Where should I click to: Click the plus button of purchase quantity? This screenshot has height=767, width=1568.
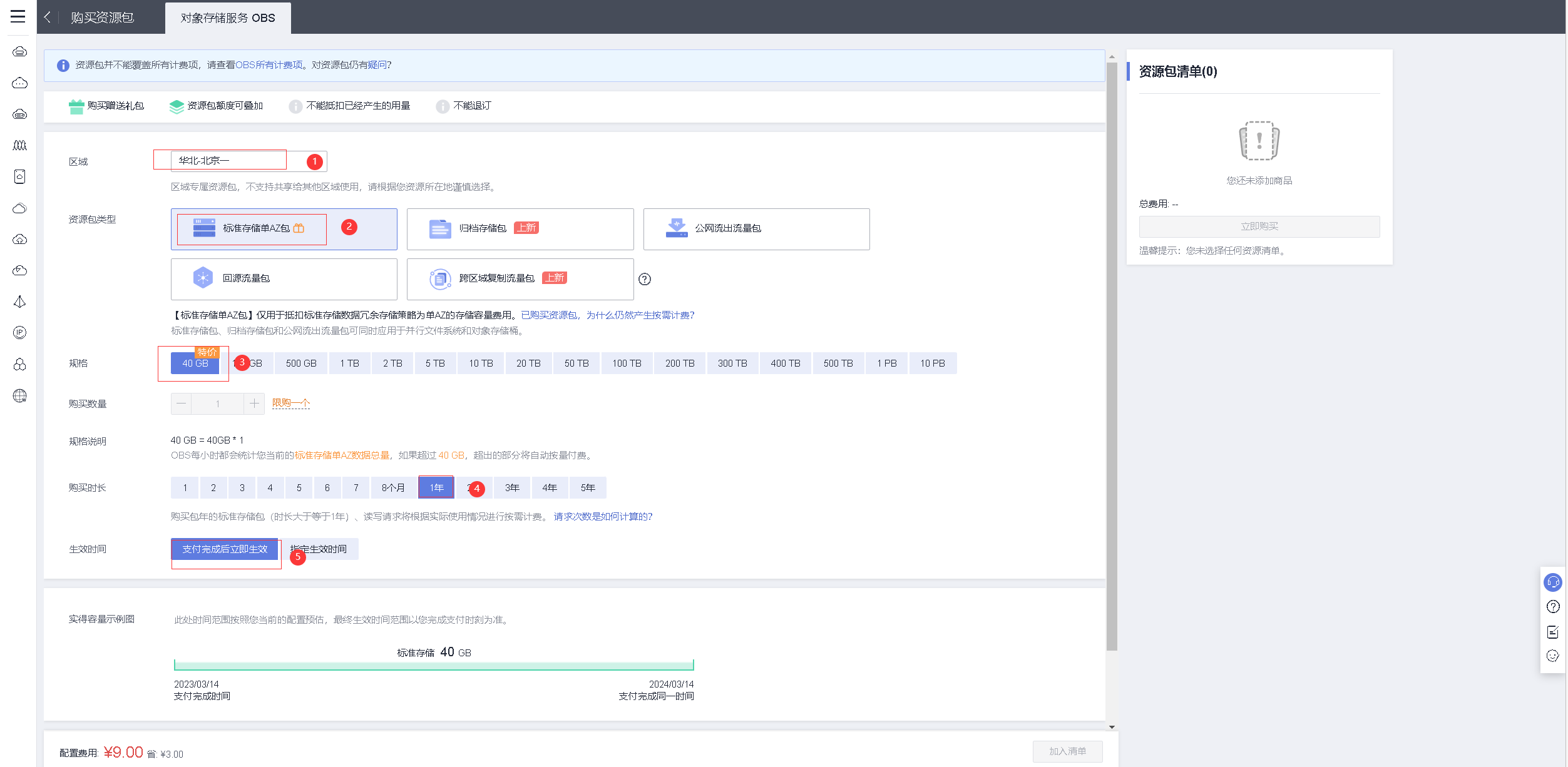coord(254,404)
